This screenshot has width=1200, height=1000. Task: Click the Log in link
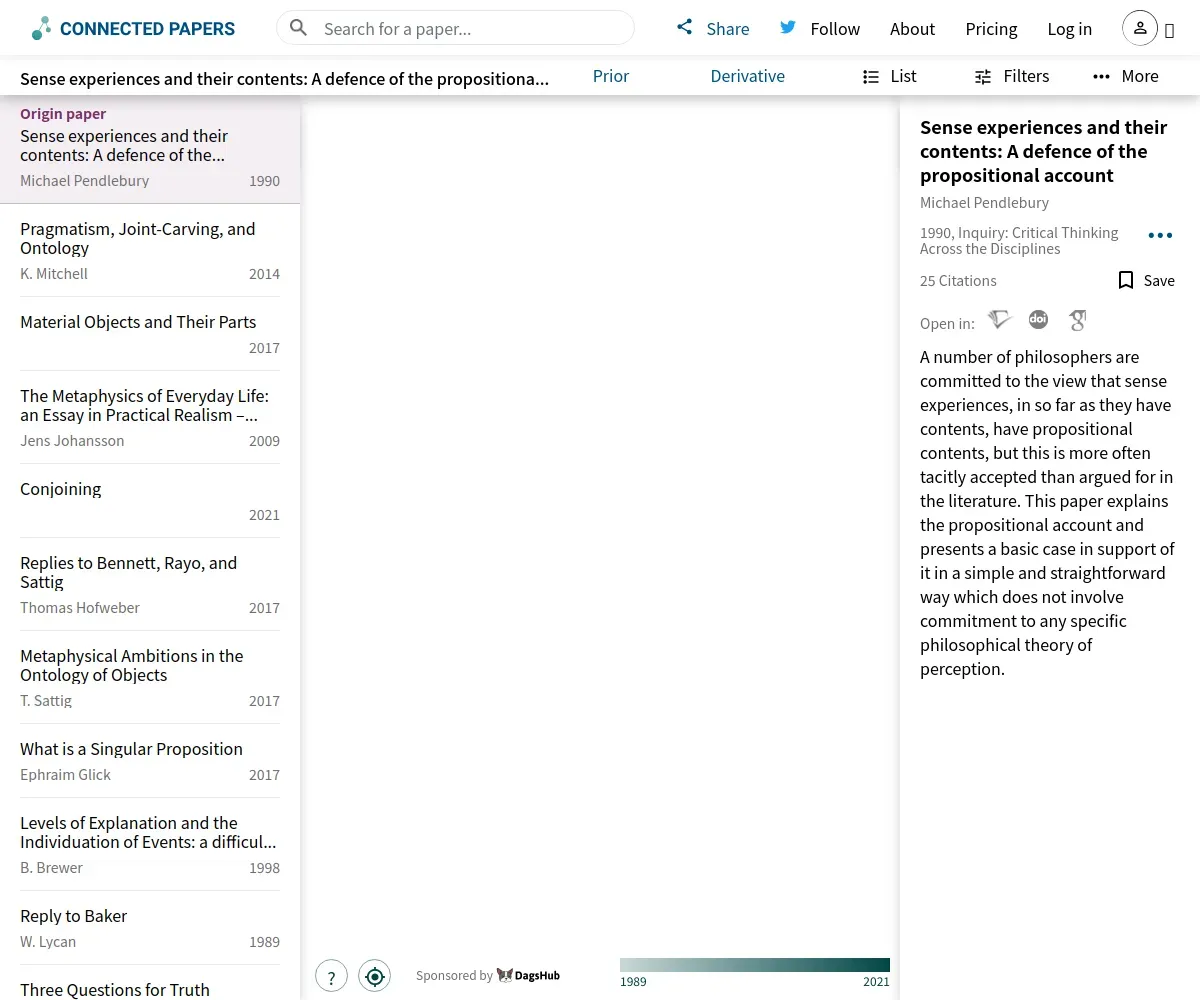tap(1070, 29)
